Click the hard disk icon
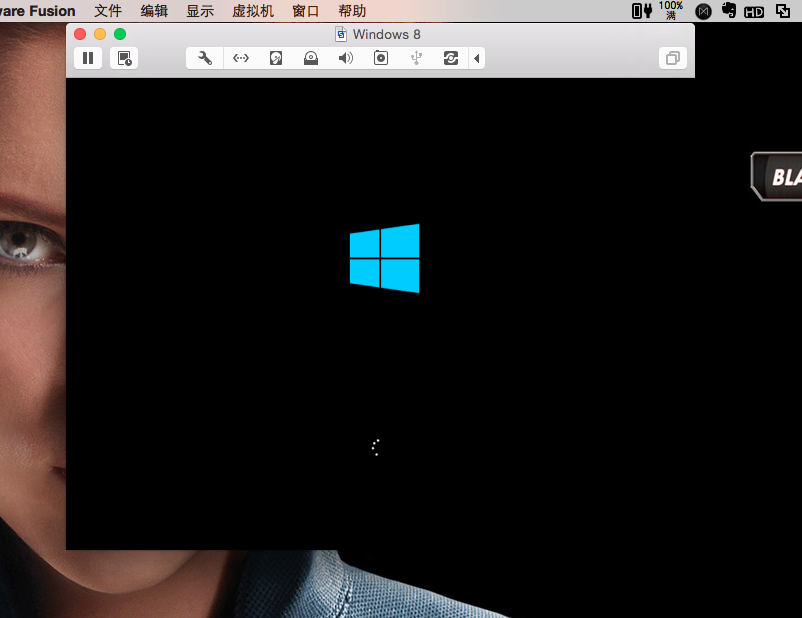Screen dimensions: 802x618 [276, 58]
